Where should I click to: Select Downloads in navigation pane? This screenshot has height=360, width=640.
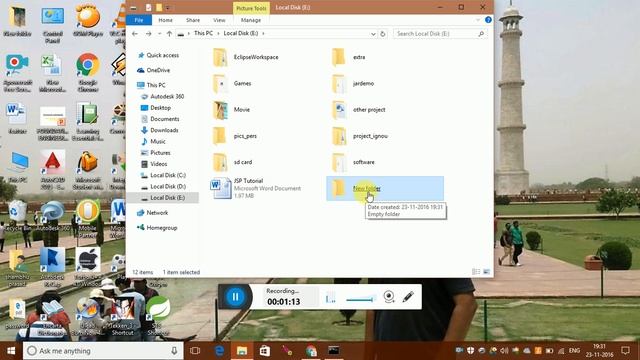[160, 130]
